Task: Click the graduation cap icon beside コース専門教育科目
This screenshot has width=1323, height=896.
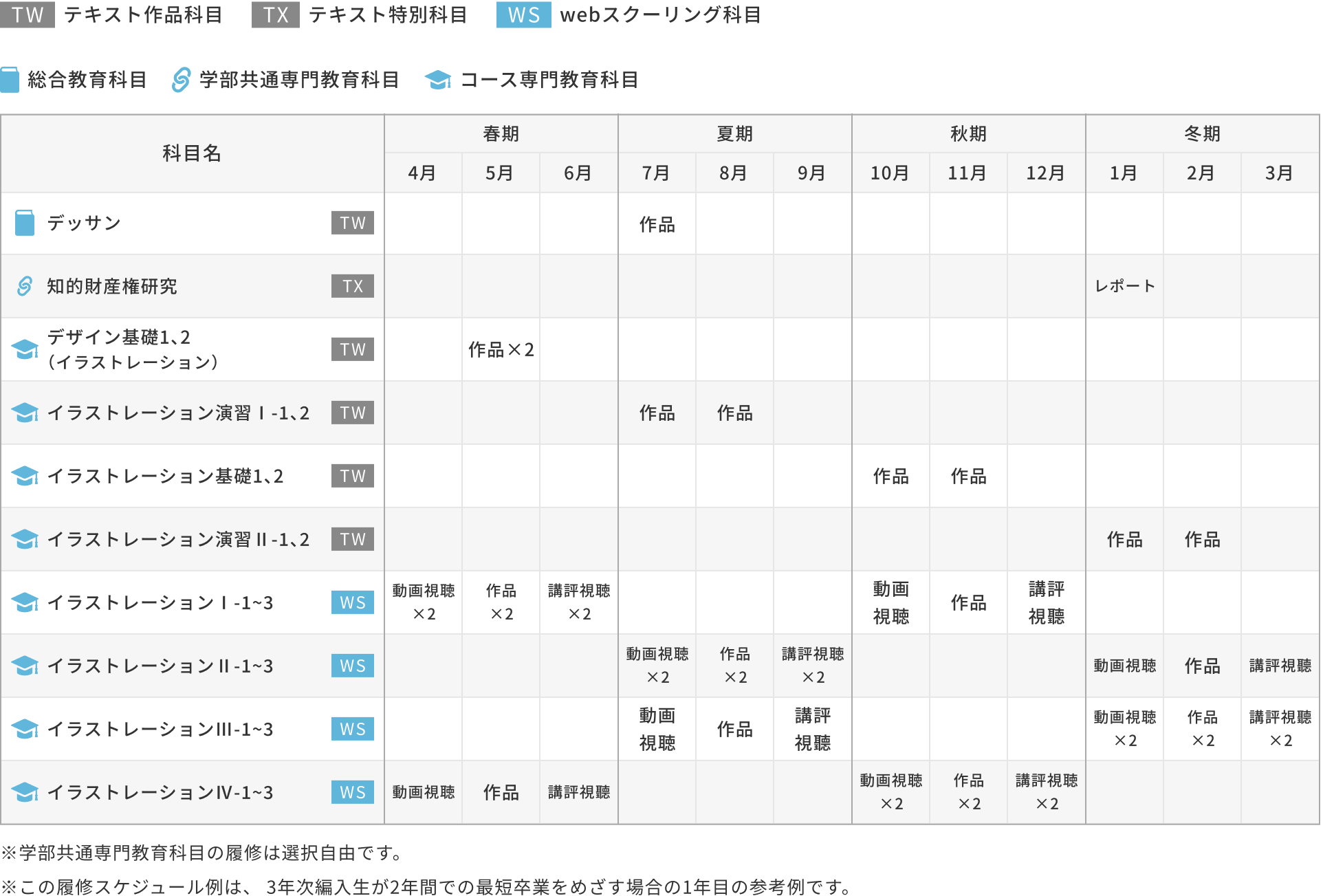Action: (438, 80)
